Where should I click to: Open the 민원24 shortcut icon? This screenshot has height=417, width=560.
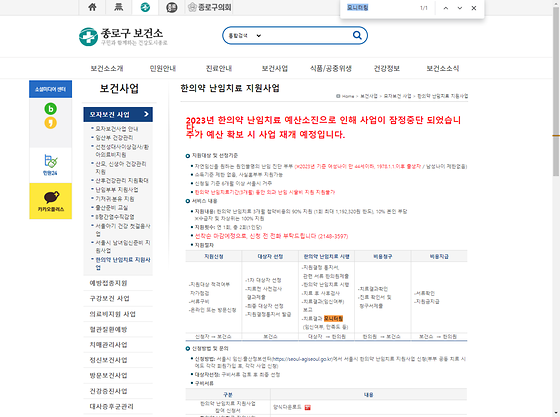[50, 165]
